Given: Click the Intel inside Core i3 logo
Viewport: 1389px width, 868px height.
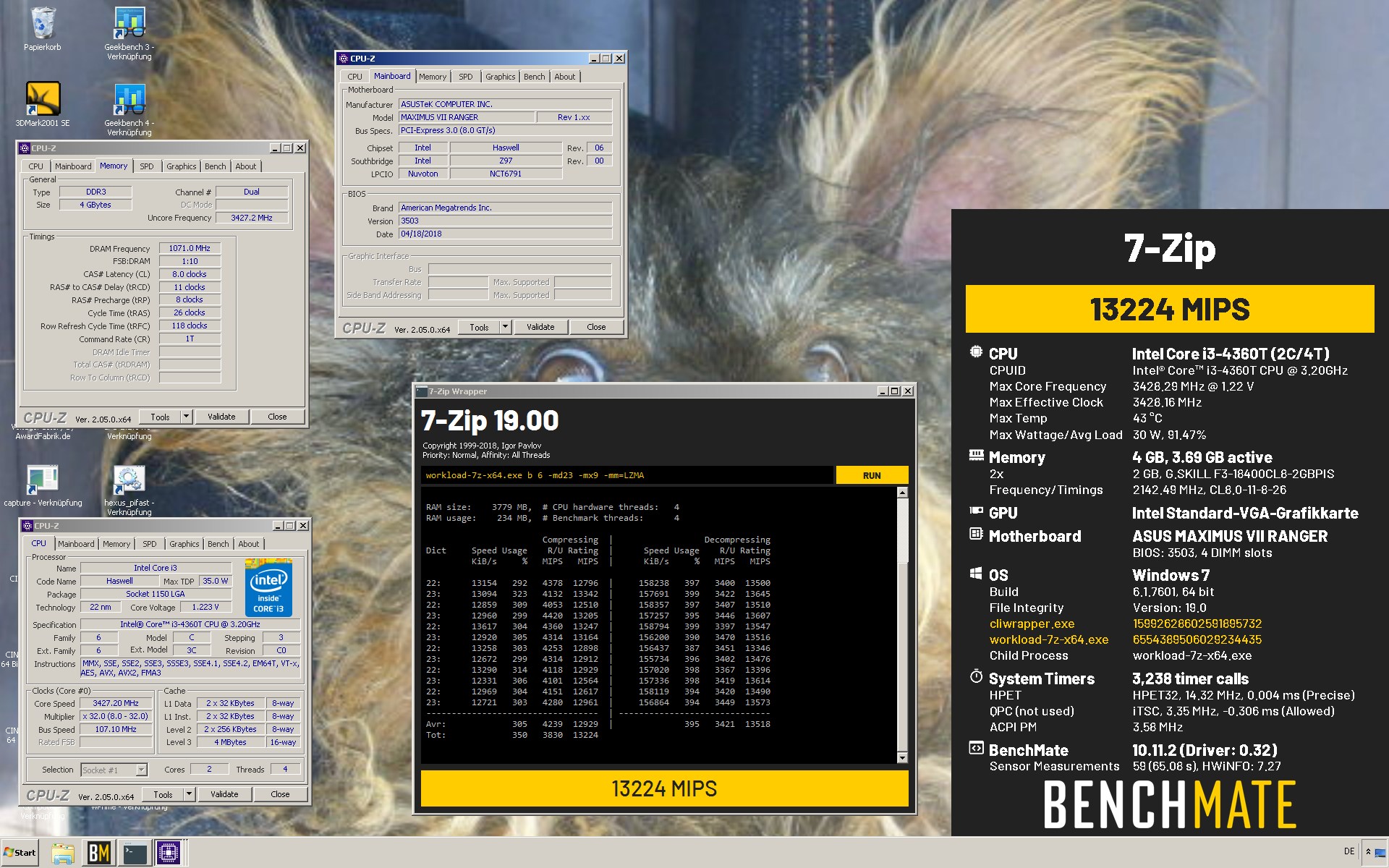Looking at the screenshot, I should pyautogui.click(x=268, y=587).
